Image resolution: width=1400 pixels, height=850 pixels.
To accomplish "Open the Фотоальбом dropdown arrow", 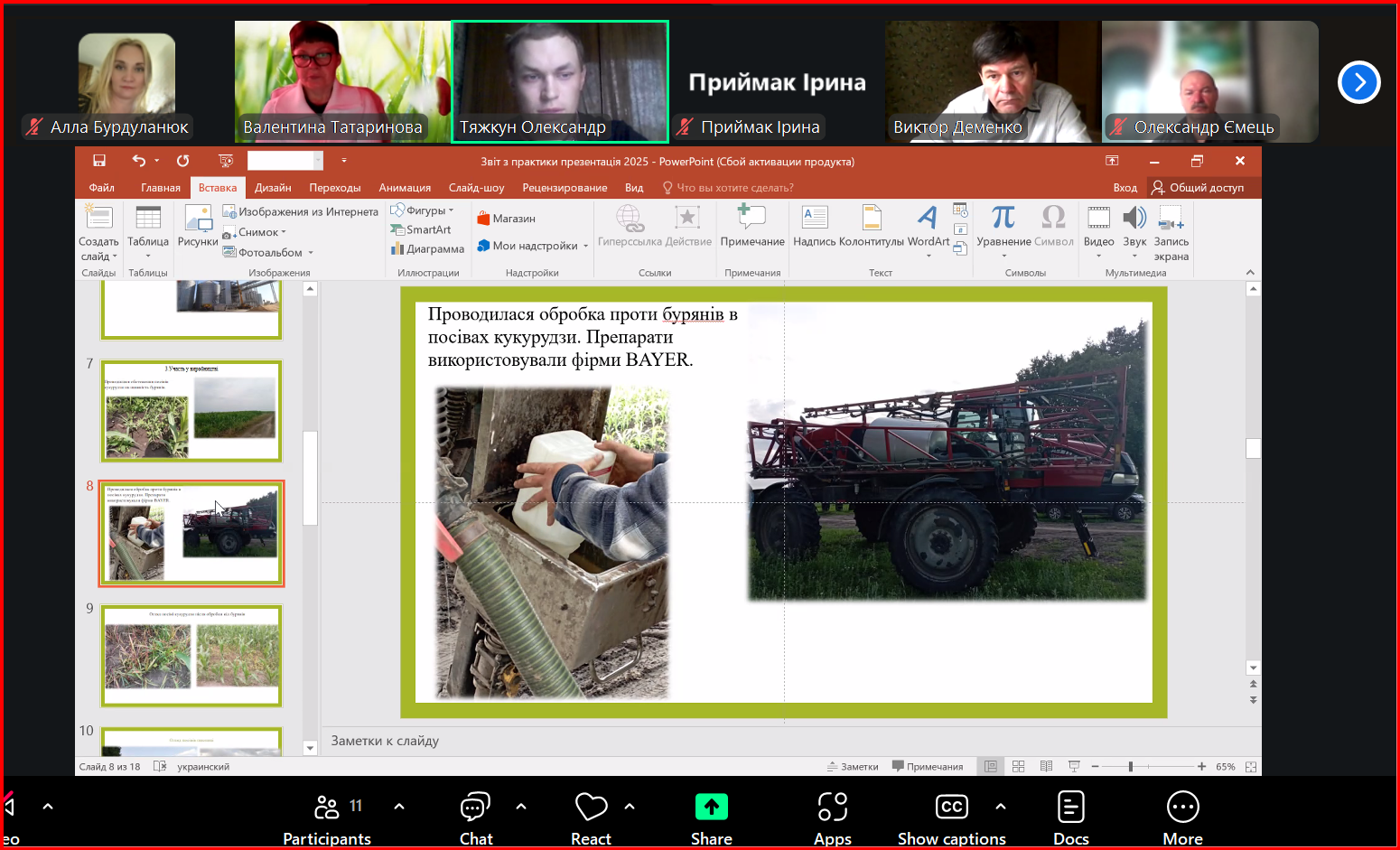I will tap(311, 253).
